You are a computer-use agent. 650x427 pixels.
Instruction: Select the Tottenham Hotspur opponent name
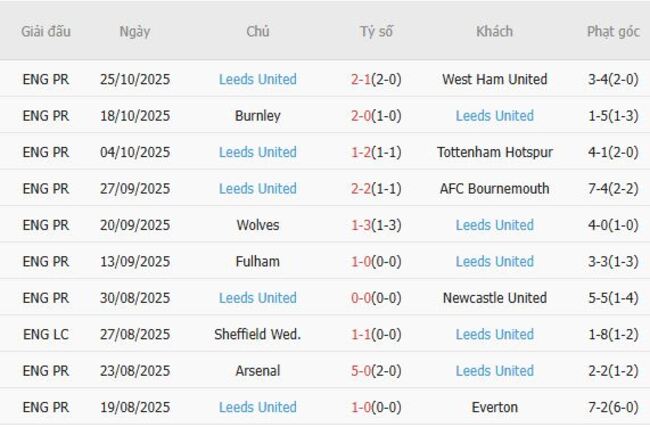(494, 152)
